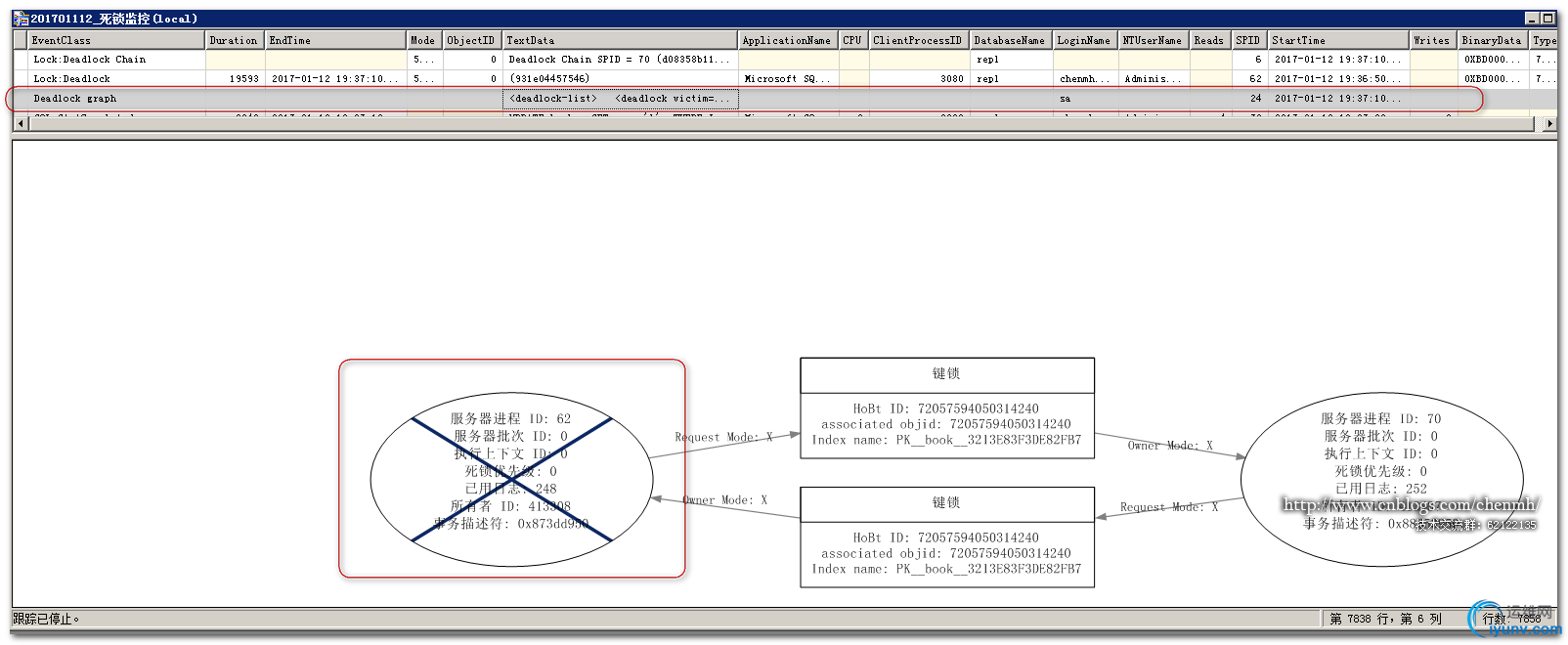The image size is (1568, 645).
Task: Click the Mode column header
Action: coord(425,40)
